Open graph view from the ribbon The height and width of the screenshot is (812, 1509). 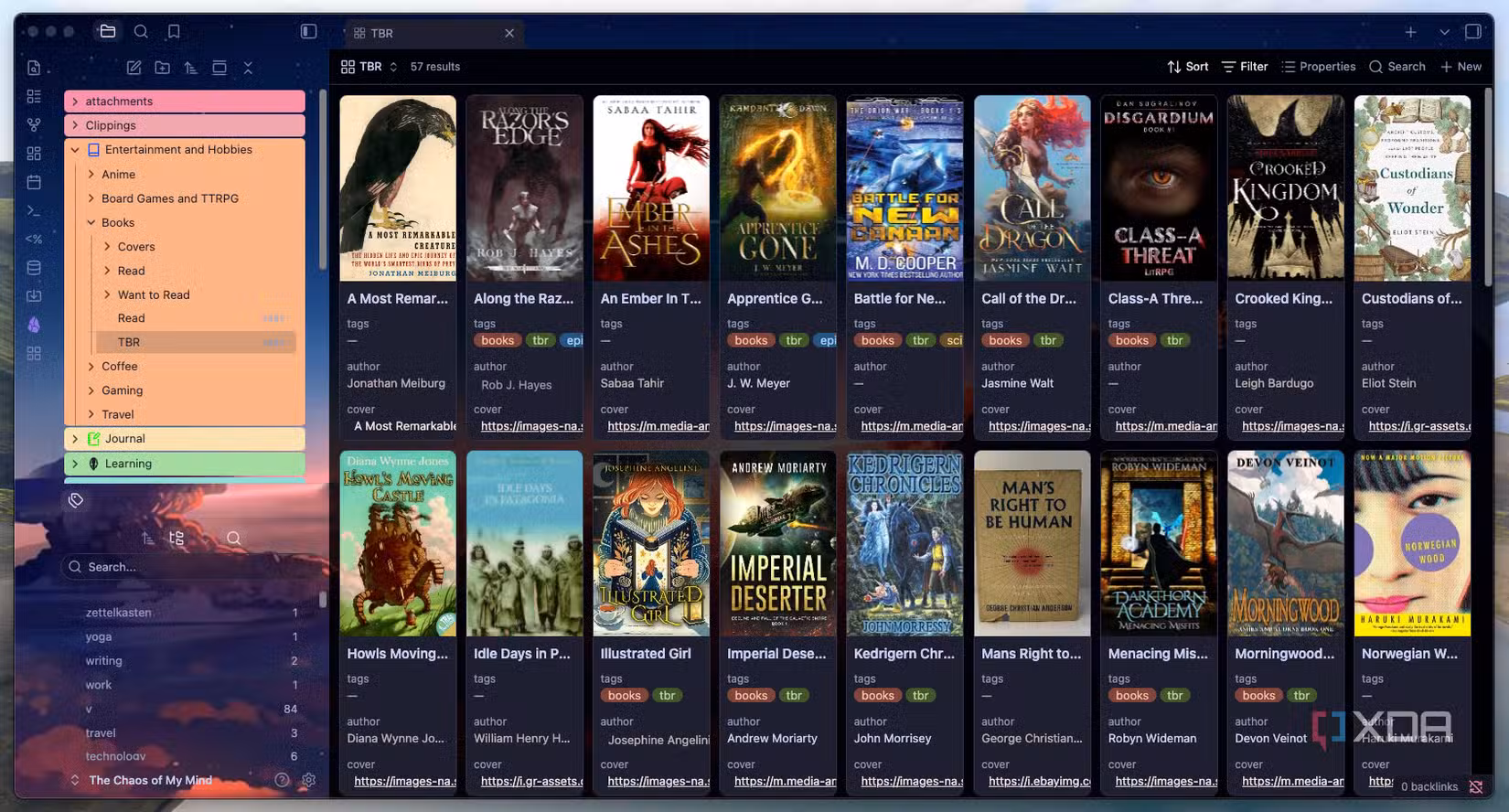tap(34, 124)
